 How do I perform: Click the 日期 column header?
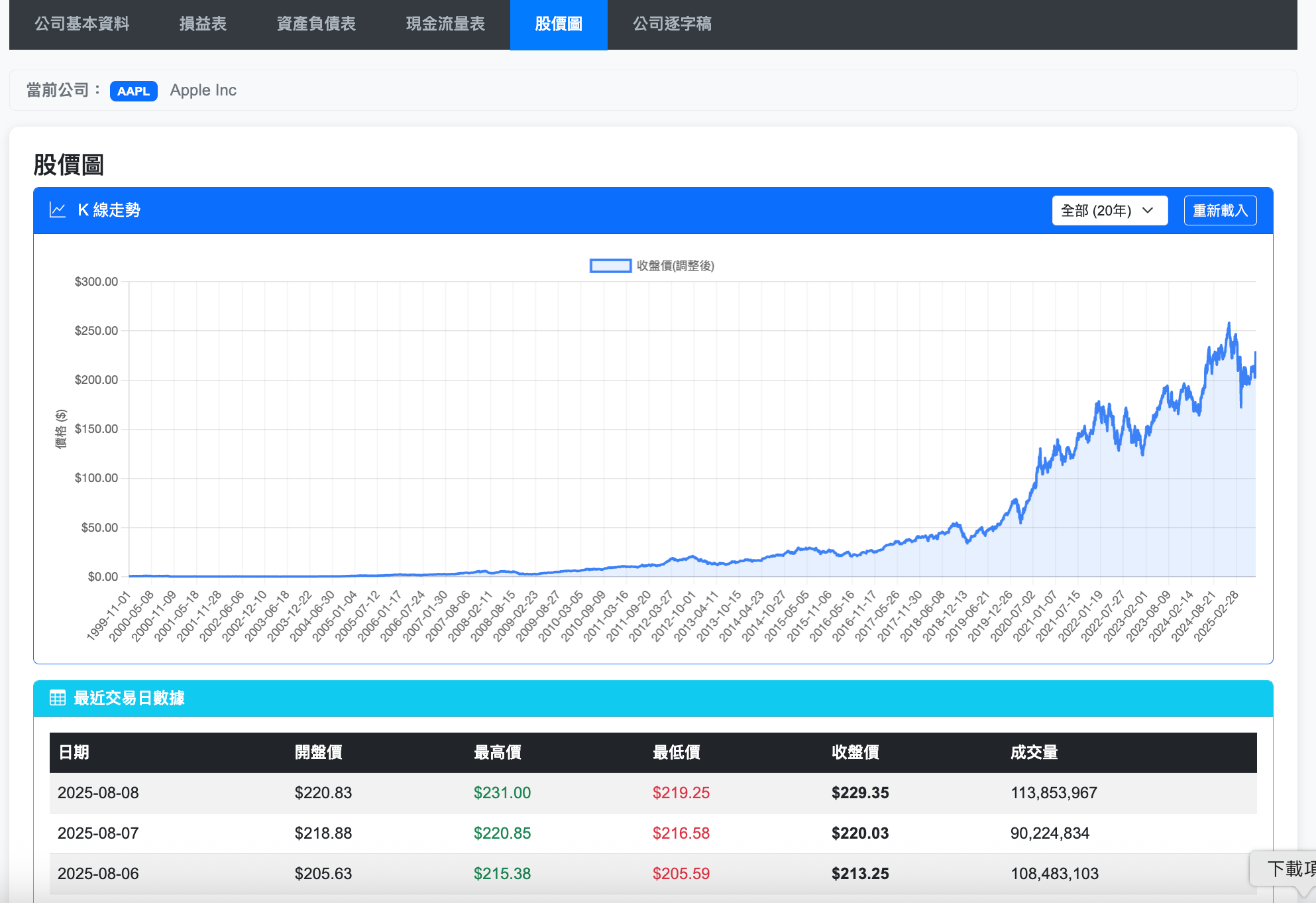[74, 752]
